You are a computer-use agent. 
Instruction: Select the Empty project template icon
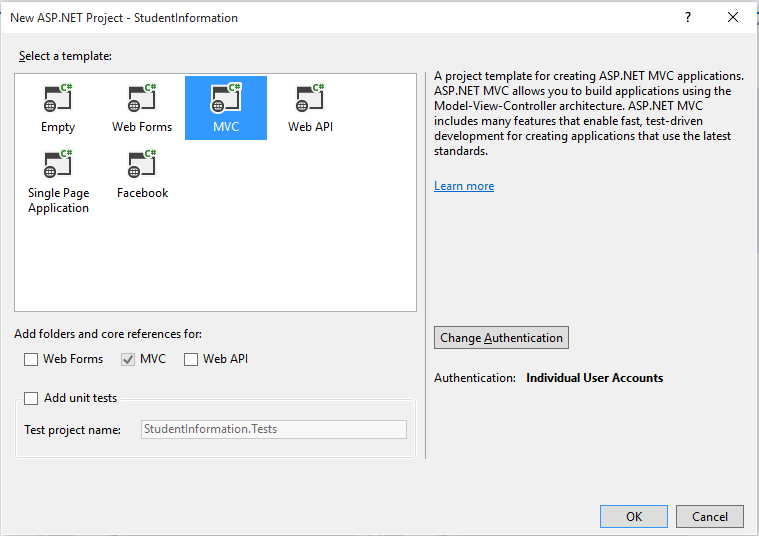(58, 98)
